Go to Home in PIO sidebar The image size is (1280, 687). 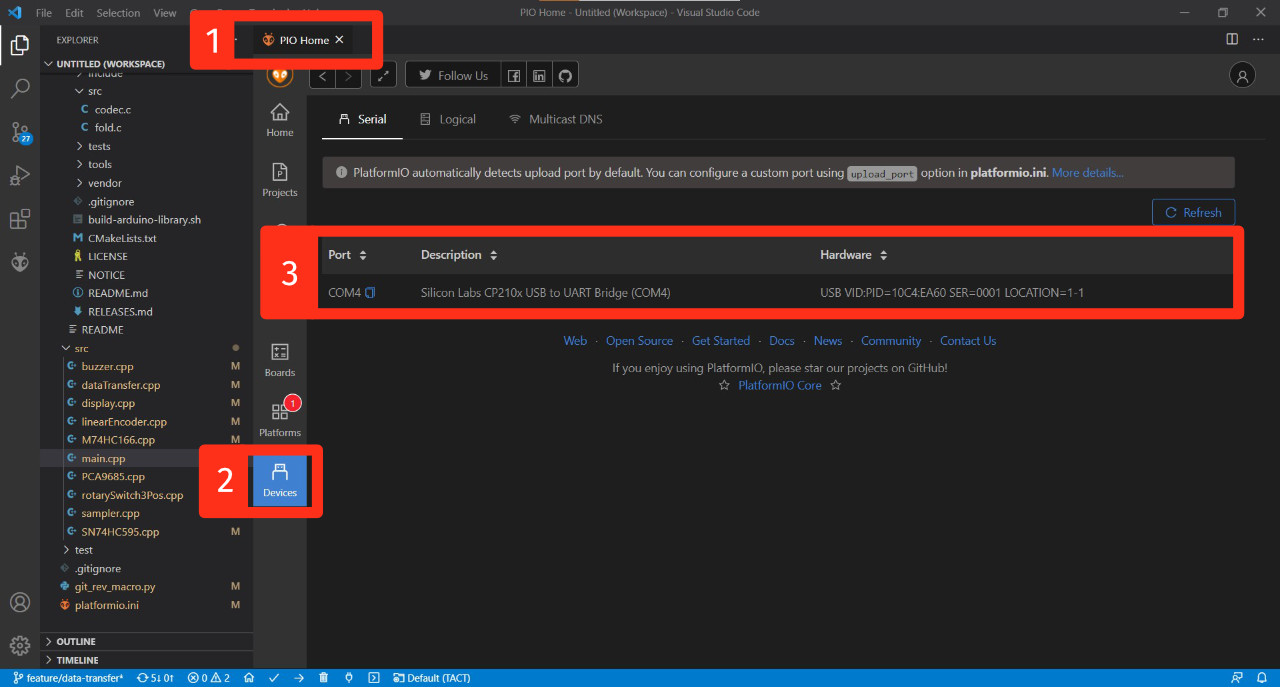coord(280,119)
